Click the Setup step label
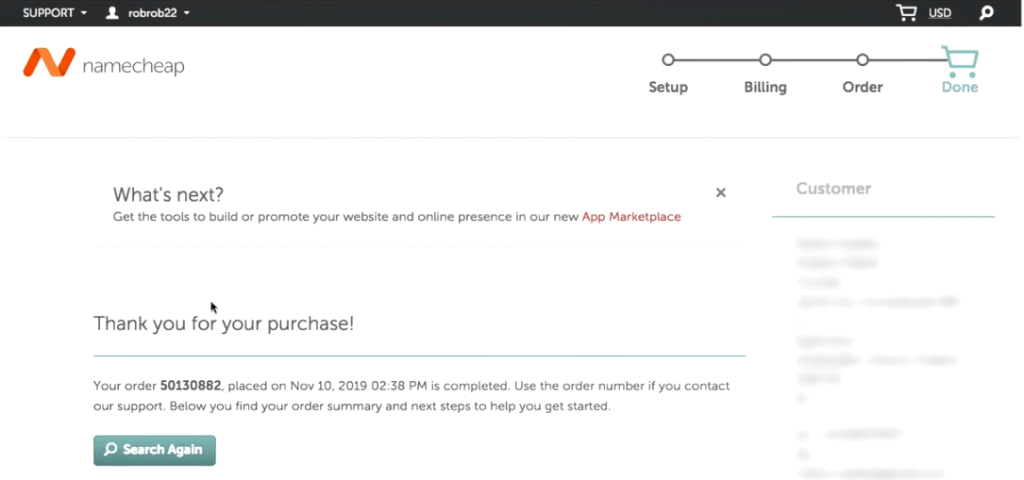This screenshot has height=480, width=1024. (668, 88)
